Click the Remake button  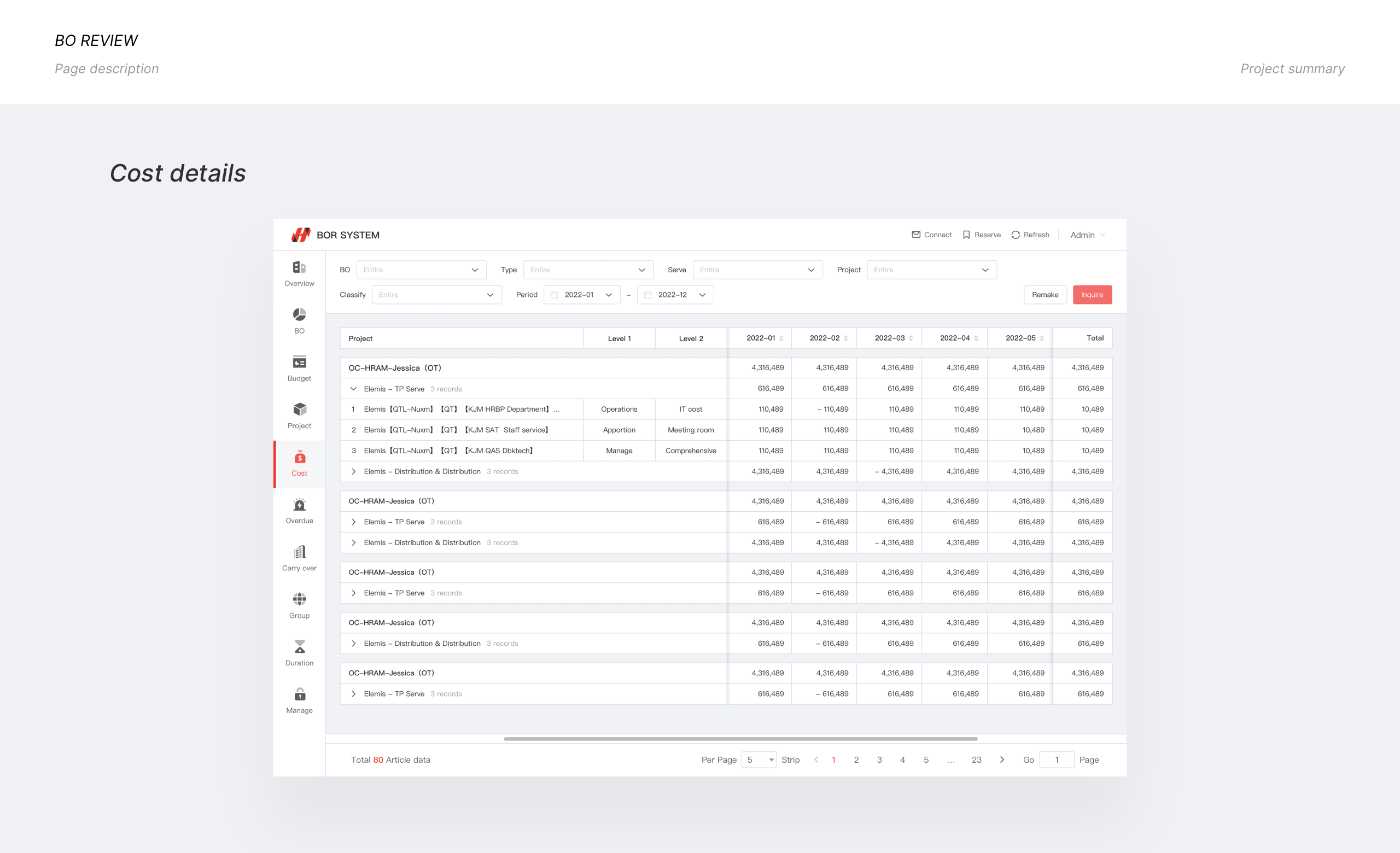[1045, 295]
